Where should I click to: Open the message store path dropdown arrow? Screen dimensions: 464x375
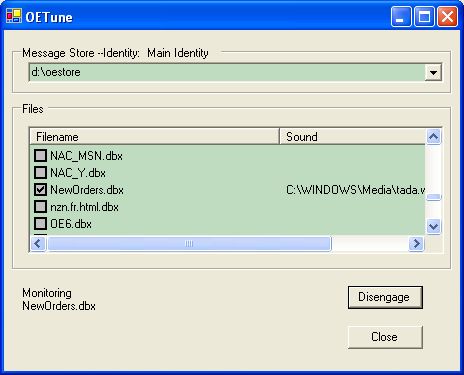pos(433,72)
